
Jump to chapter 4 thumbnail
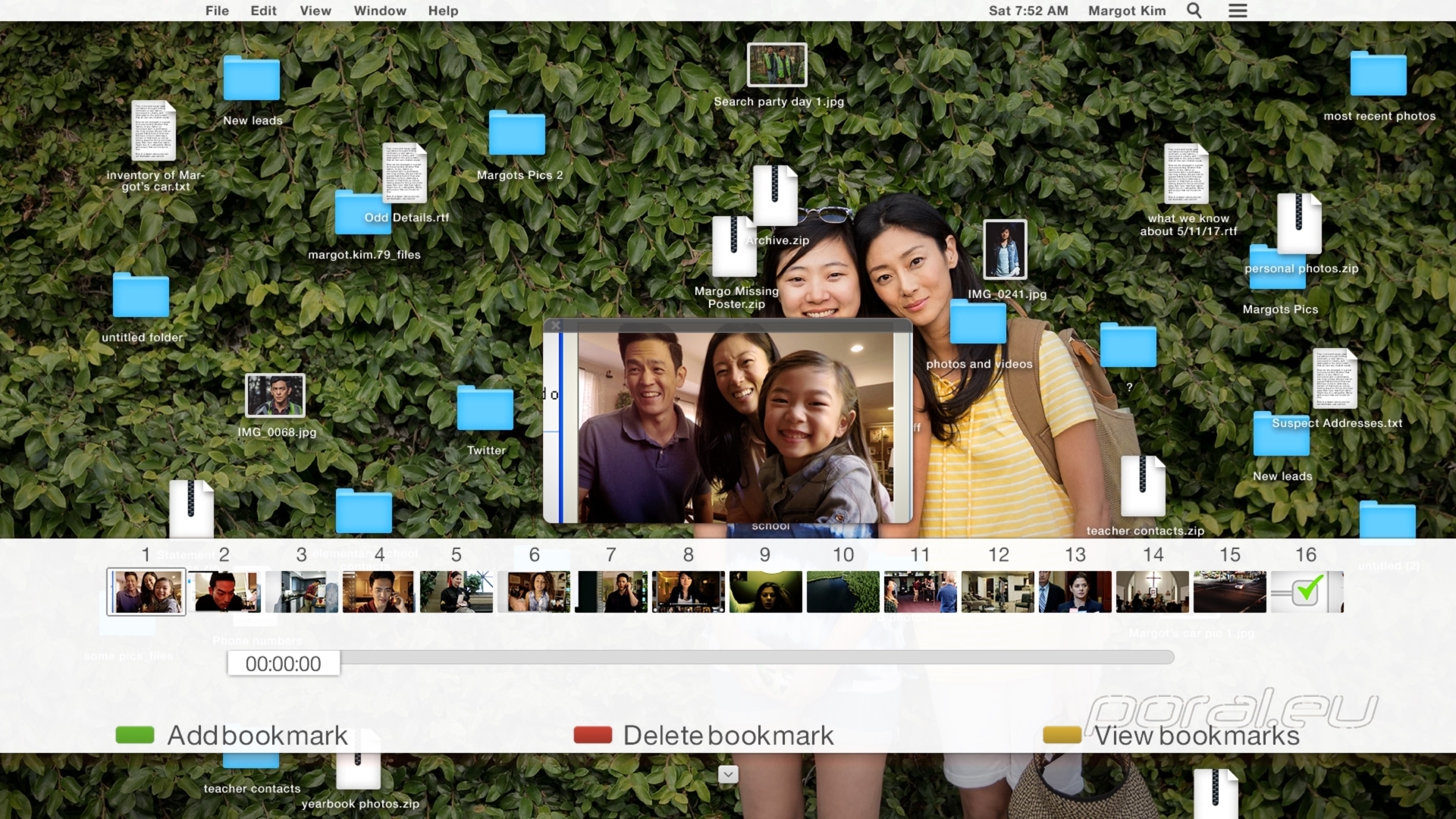[378, 592]
